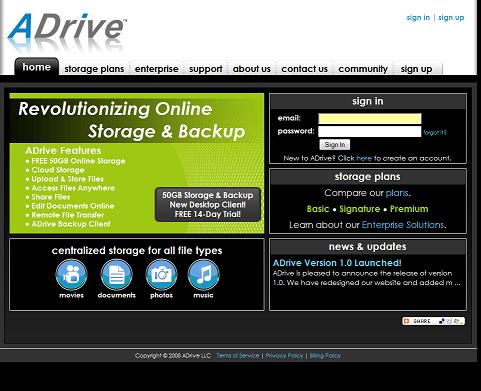Click the documents page icon
The width and height of the screenshot is (481, 391).
click(x=116, y=275)
